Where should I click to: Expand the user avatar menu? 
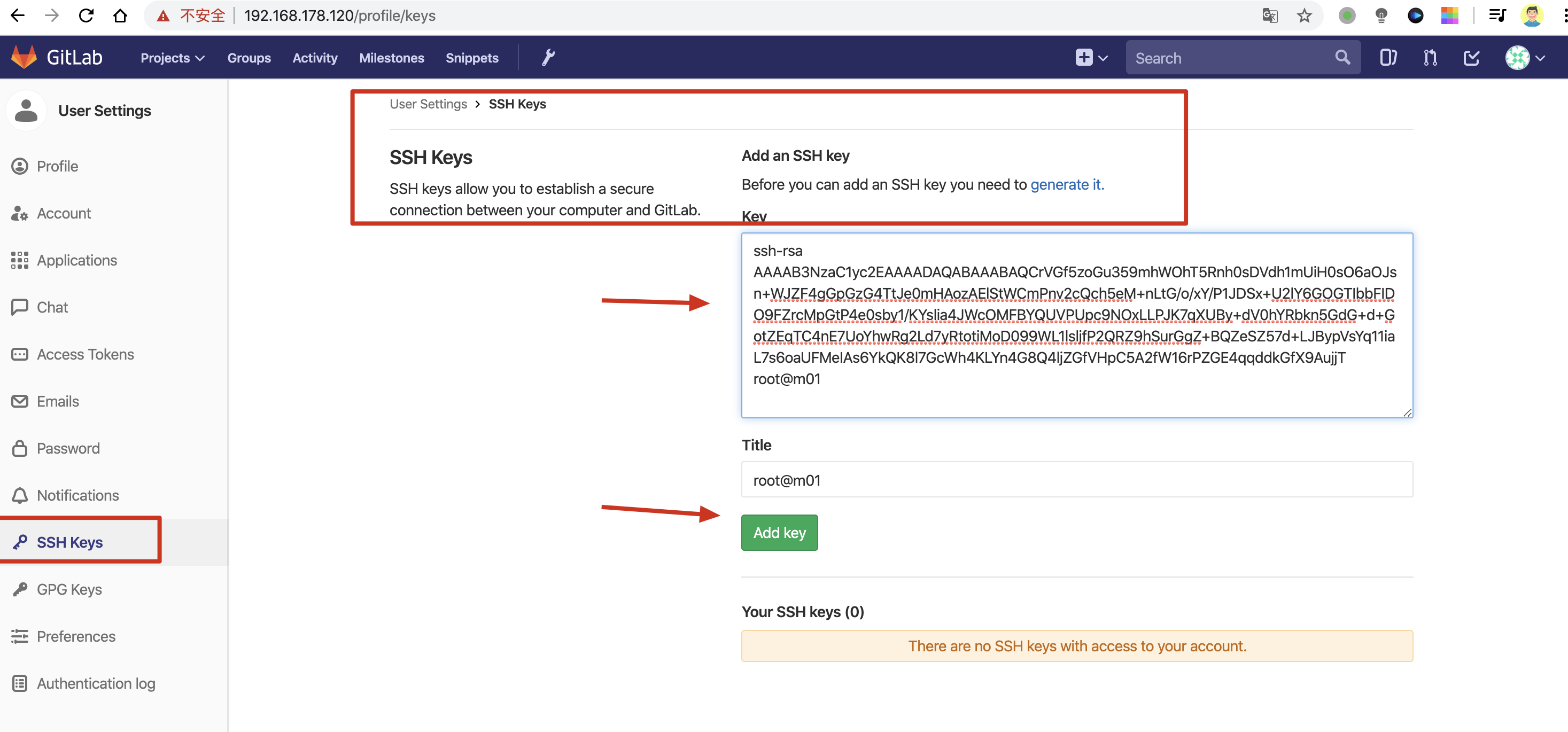click(x=1525, y=58)
